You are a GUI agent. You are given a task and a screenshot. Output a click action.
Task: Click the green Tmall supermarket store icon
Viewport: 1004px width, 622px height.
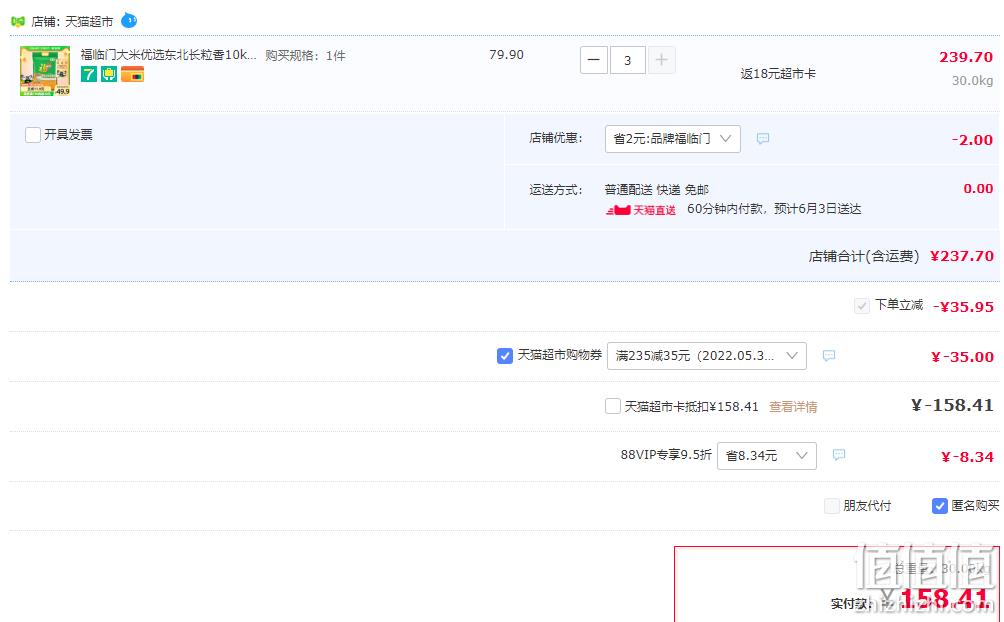[17, 21]
